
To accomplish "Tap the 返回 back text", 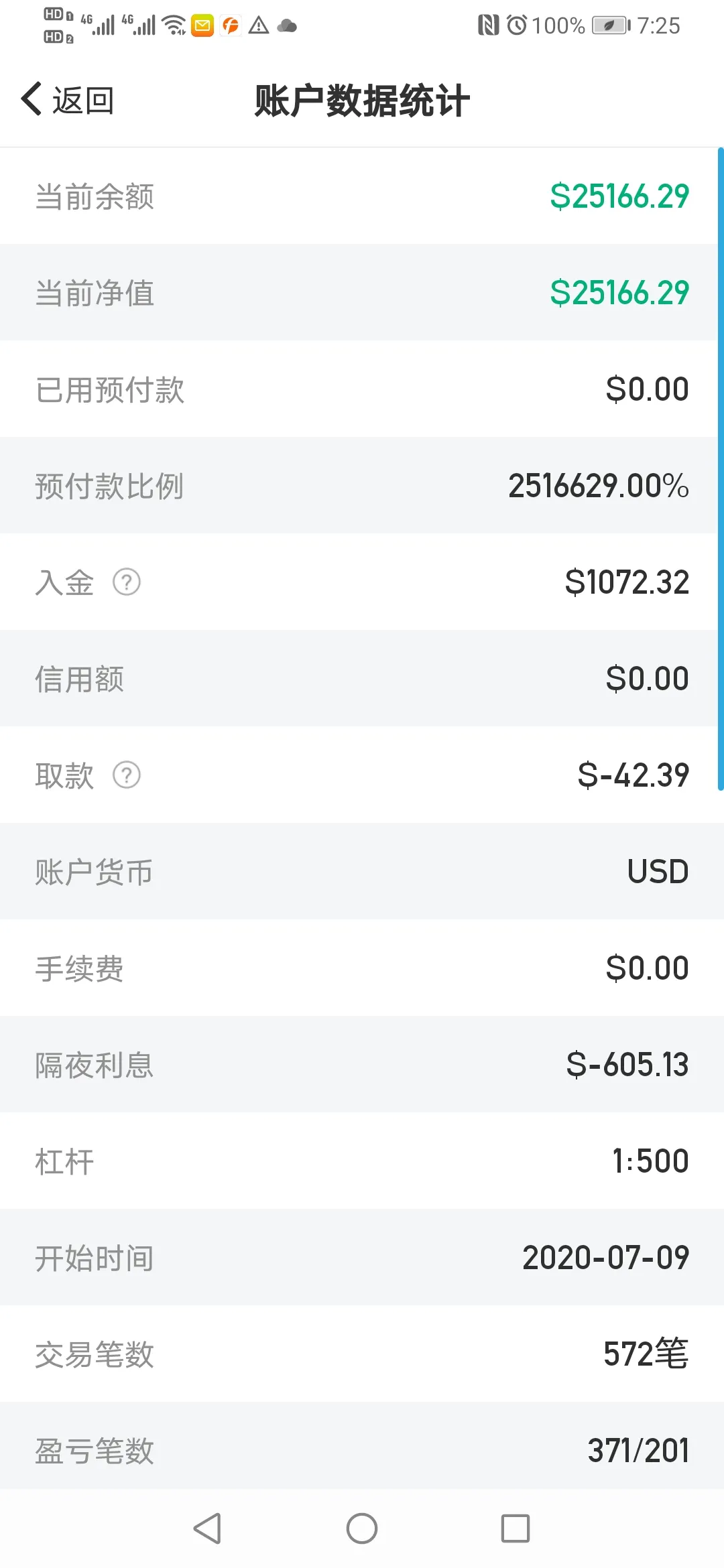I will click(83, 101).
